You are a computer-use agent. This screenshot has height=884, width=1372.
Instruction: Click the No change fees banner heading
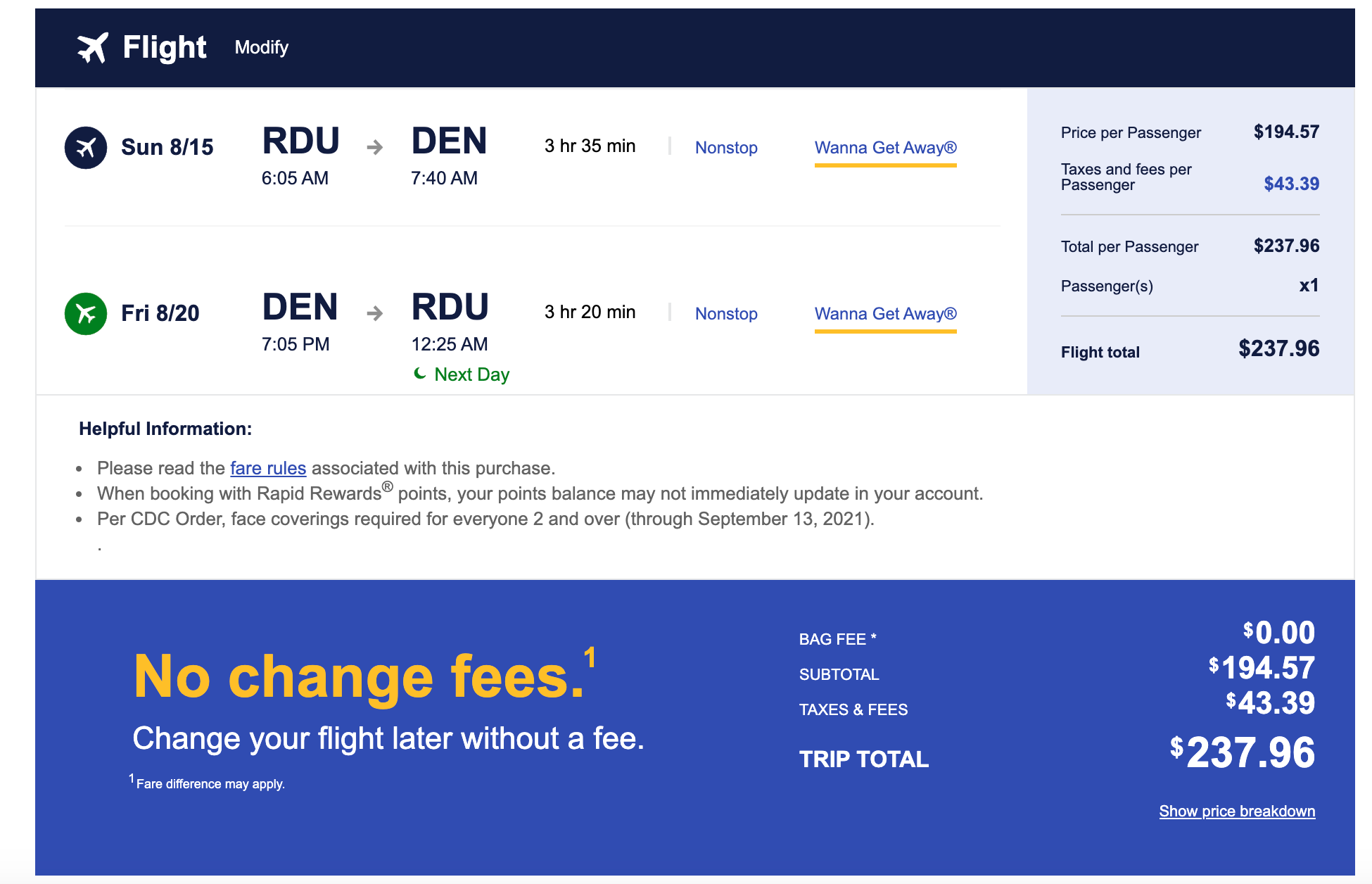(359, 677)
